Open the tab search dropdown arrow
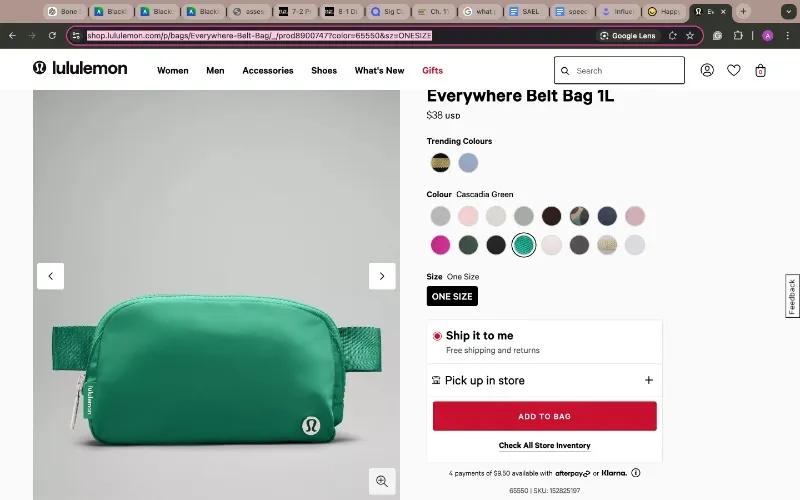 pos(788,11)
